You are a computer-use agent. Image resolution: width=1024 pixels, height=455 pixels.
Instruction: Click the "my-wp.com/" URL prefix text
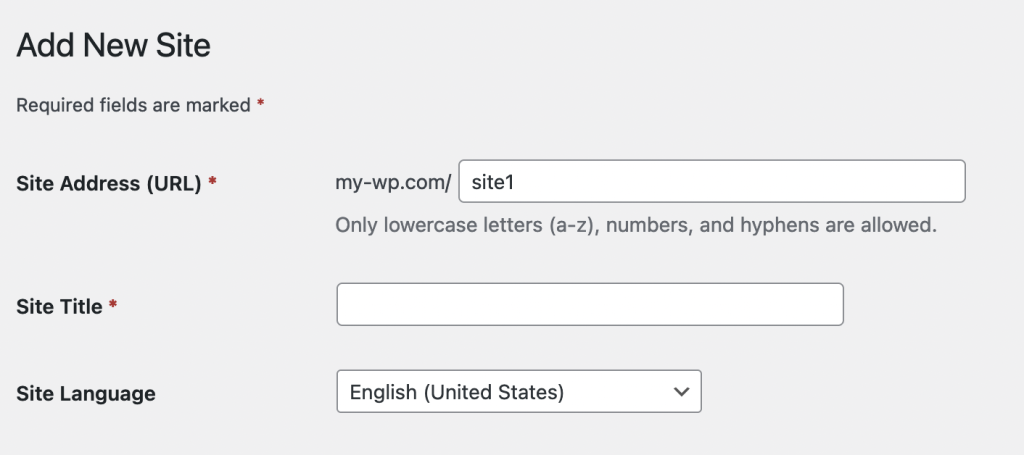point(393,183)
